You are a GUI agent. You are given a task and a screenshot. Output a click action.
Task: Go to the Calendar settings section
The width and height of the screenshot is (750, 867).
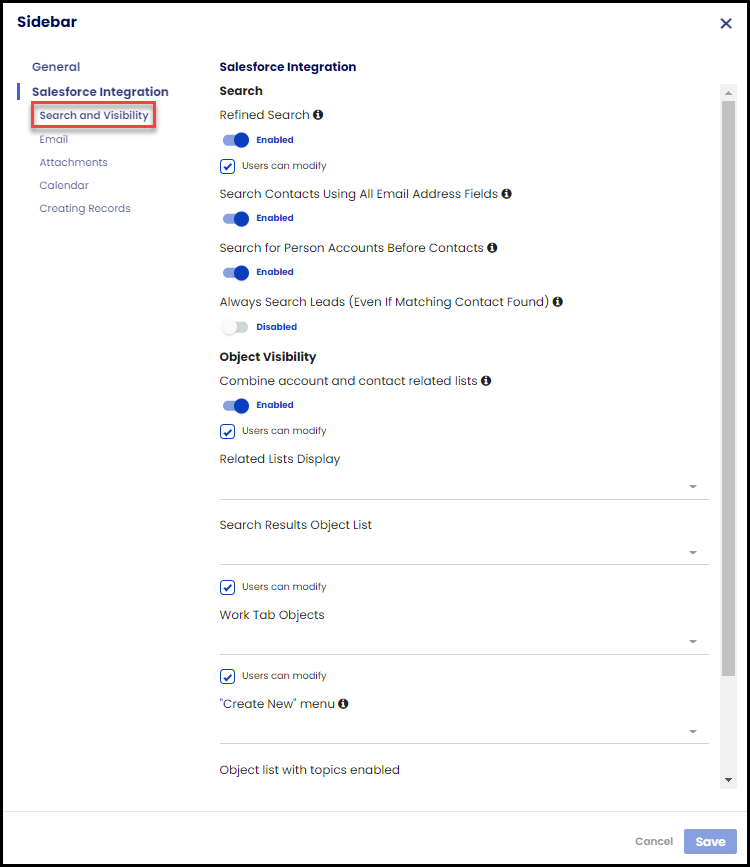(64, 185)
